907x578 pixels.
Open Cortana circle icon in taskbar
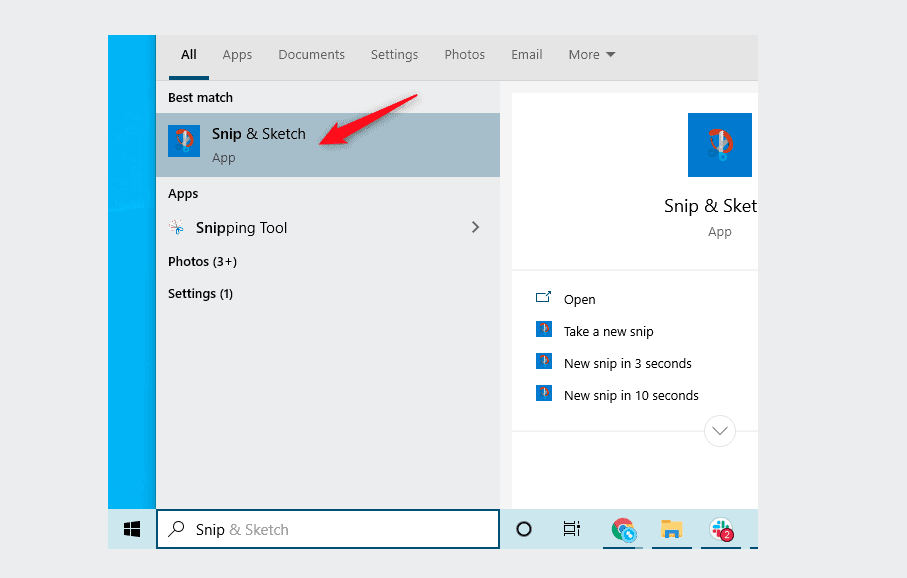524,529
